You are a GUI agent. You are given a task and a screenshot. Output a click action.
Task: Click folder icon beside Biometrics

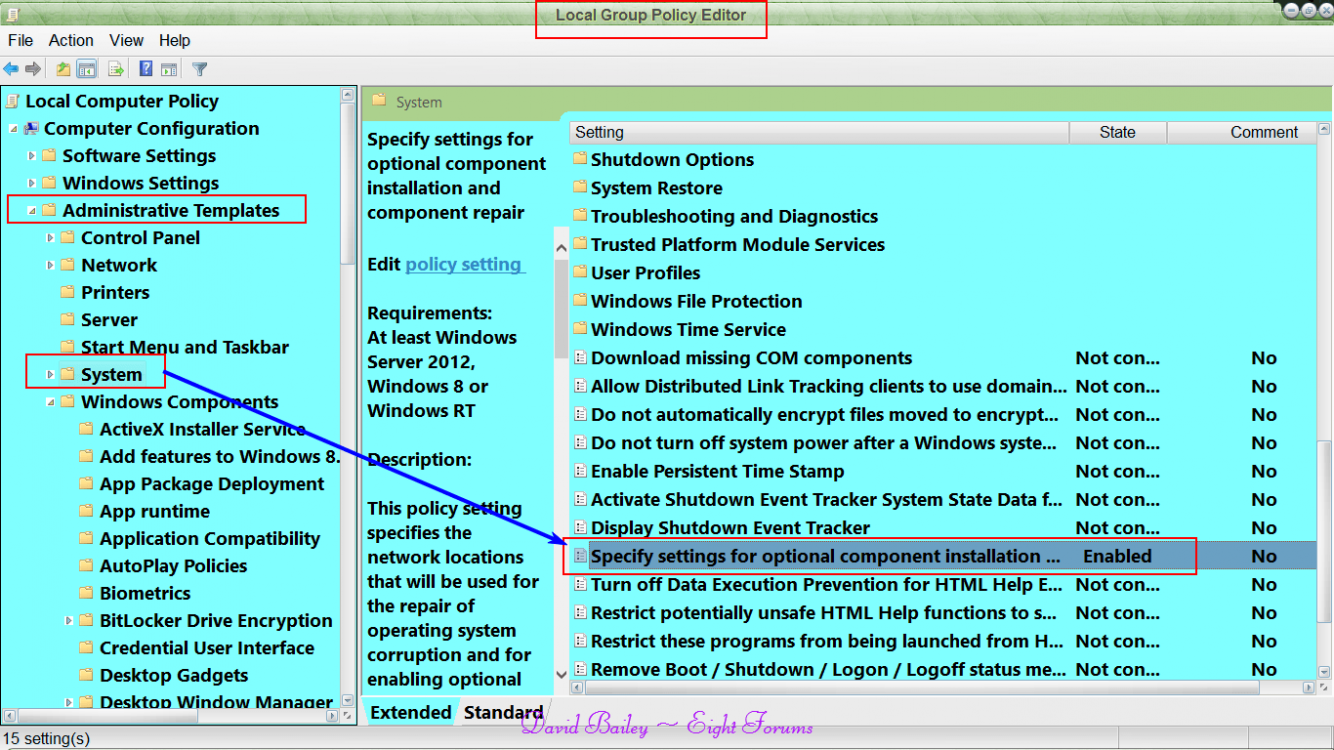coord(86,593)
